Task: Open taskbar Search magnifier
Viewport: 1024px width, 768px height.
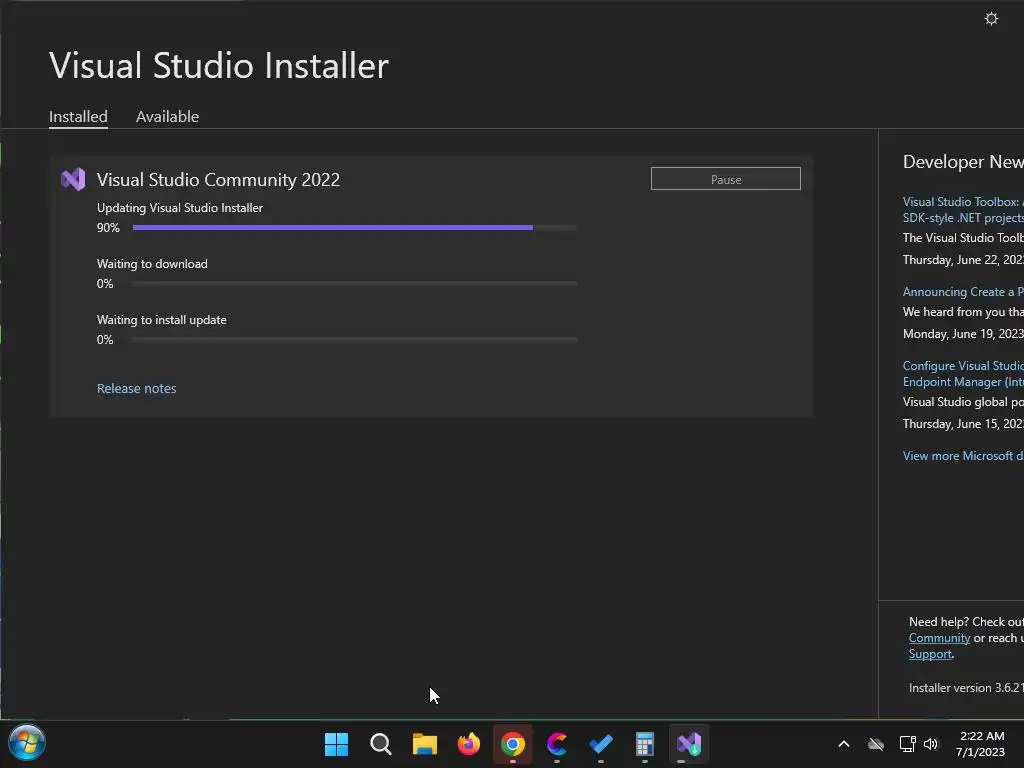Action: tap(381, 744)
